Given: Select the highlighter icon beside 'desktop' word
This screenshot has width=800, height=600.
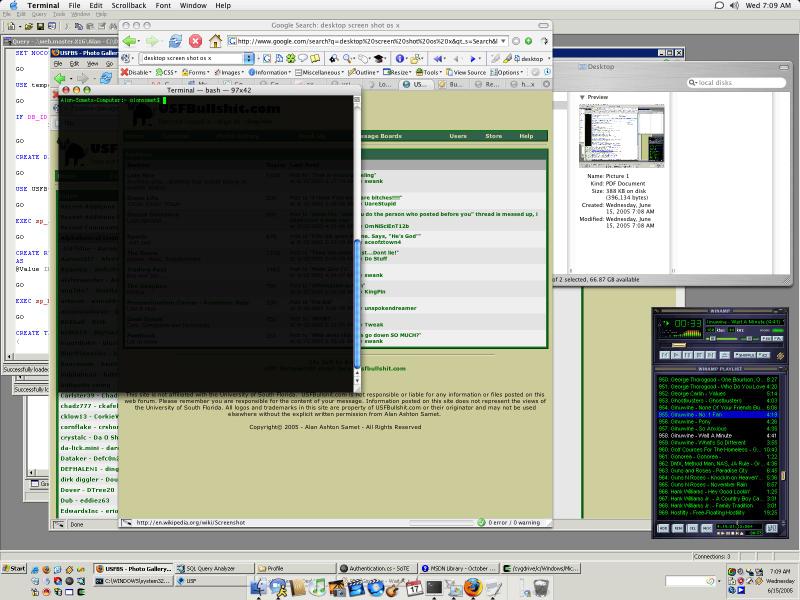Looking at the screenshot, I should [508, 59].
